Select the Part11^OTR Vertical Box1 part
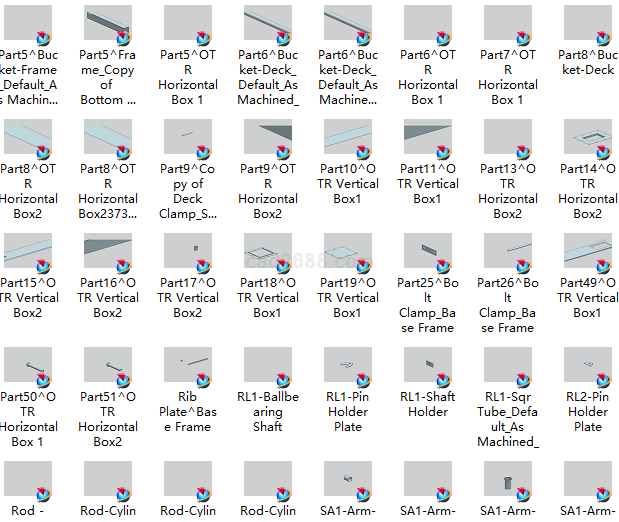The height and width of the screenshot is (522, 619). (427, 139)
